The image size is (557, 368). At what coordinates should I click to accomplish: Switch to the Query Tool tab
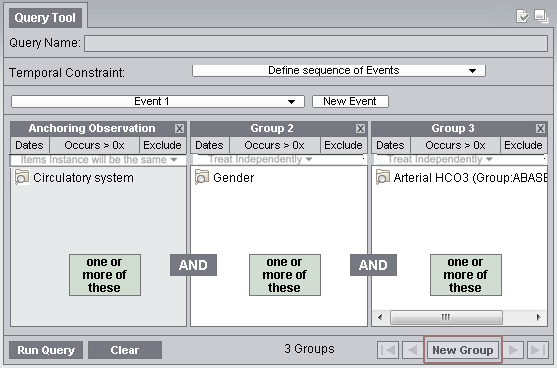pos(45,17)
